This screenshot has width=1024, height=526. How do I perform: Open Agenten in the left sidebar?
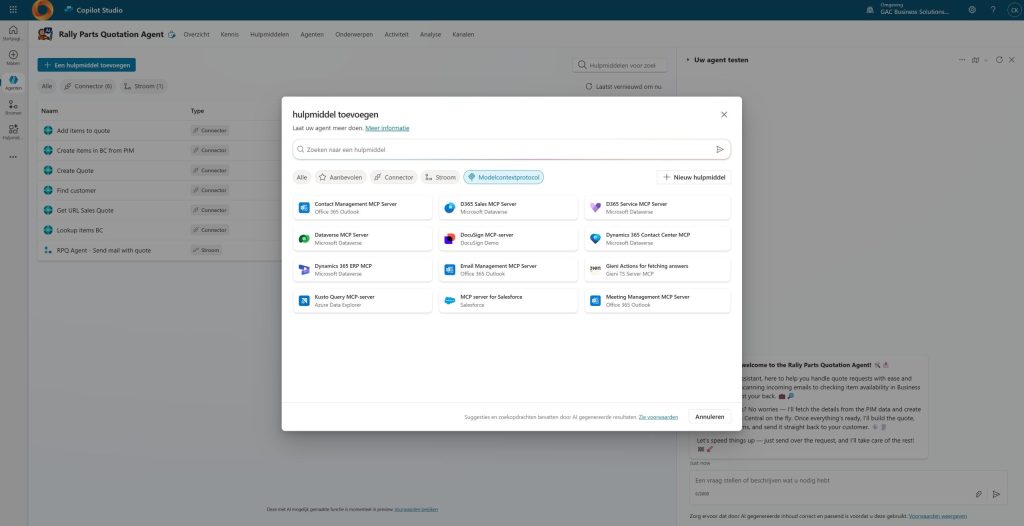tap(13, 82)
